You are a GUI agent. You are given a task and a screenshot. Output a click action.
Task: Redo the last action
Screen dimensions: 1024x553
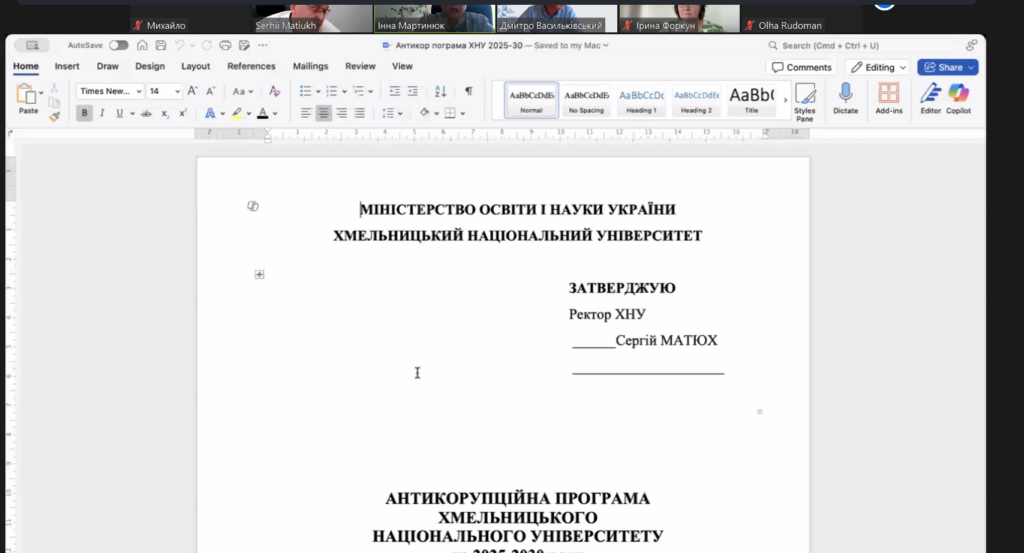[206, 45]
